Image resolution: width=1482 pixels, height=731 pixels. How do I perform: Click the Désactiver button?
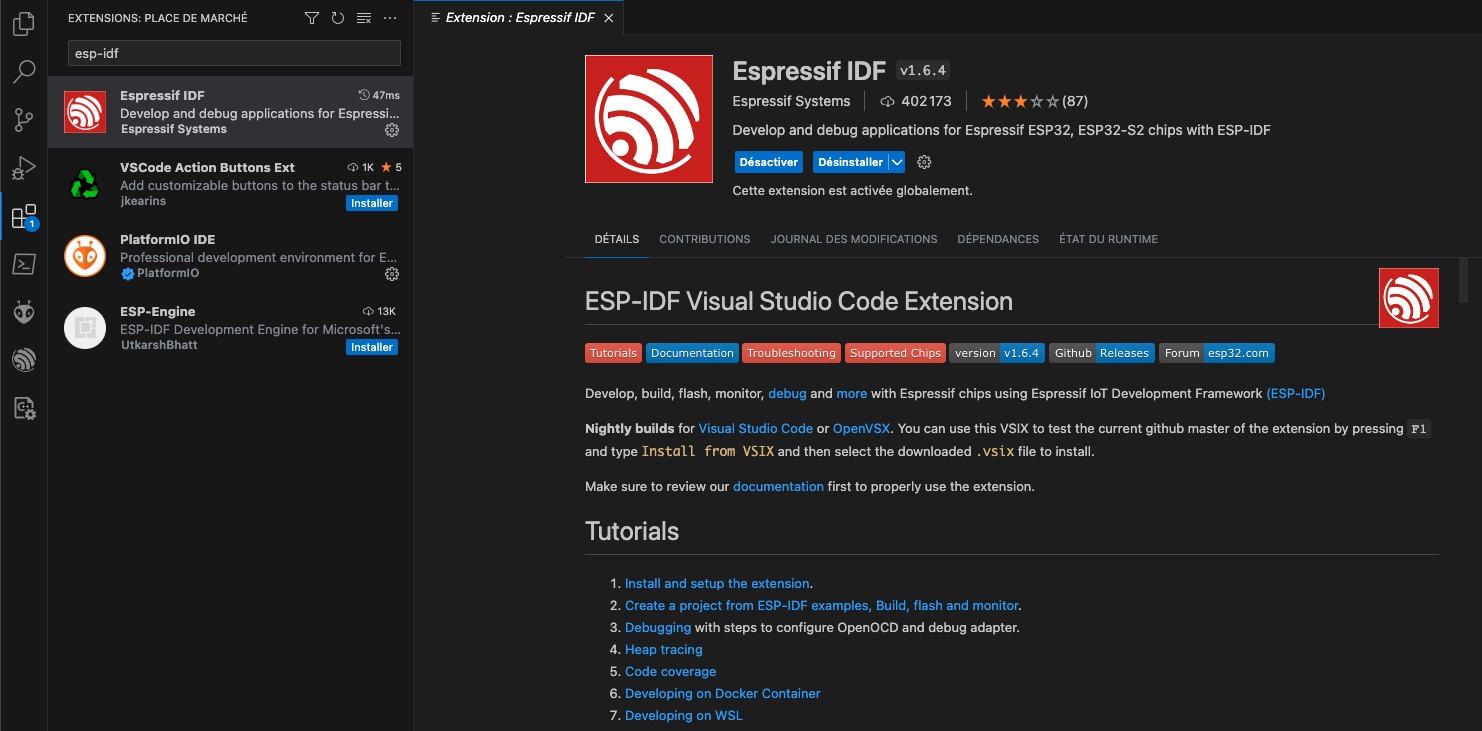pos(768,162)
